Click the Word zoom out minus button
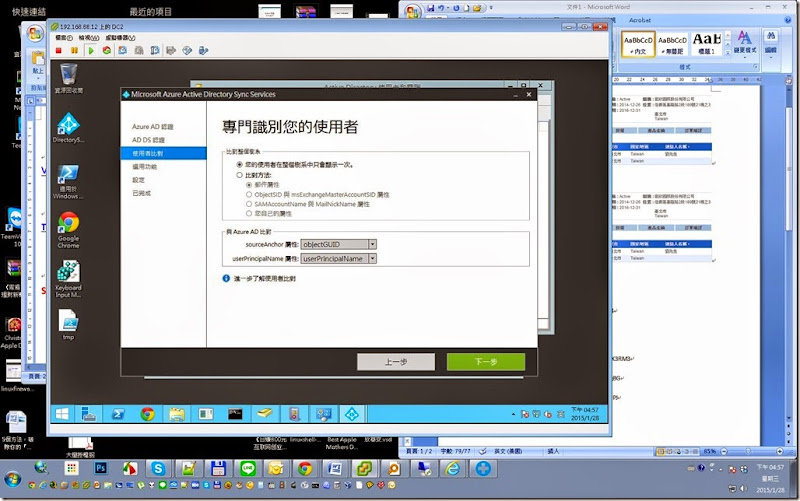Screen dimensions: 800x501 [x=724, y=452]
